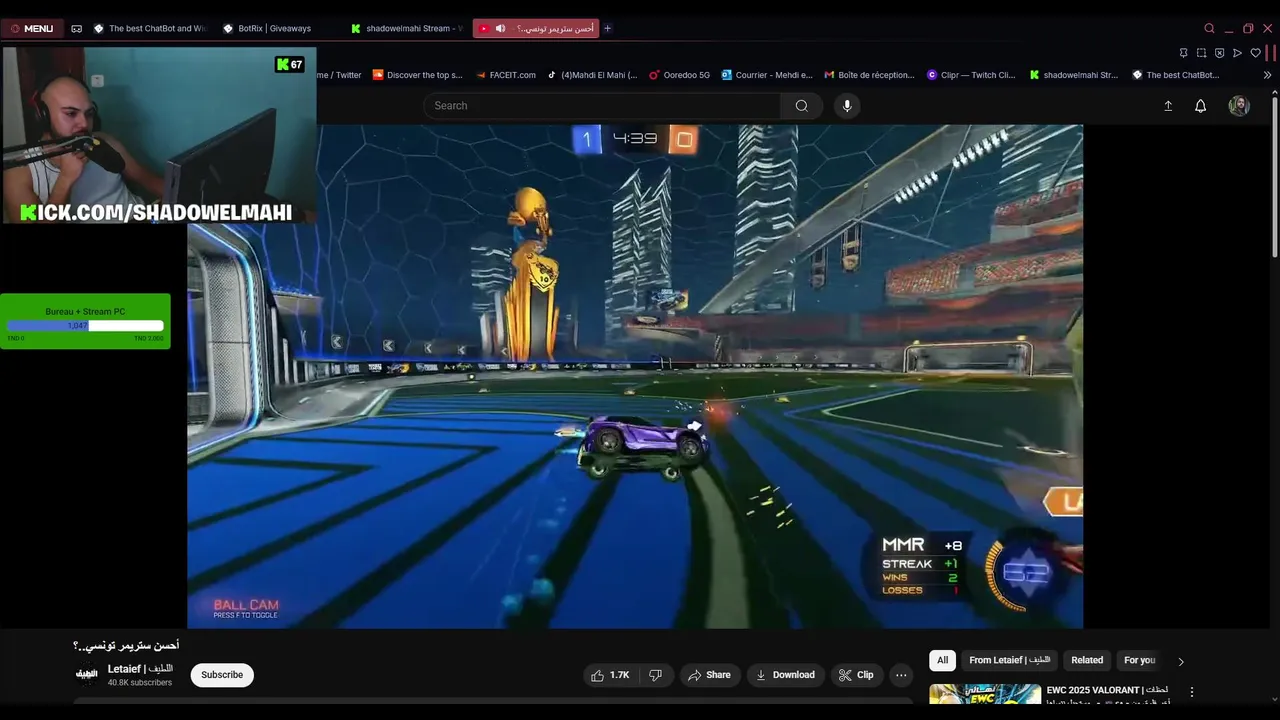Click the scrollbar up arrow
Screen dimensions: 1280x720
point(1274,92)
